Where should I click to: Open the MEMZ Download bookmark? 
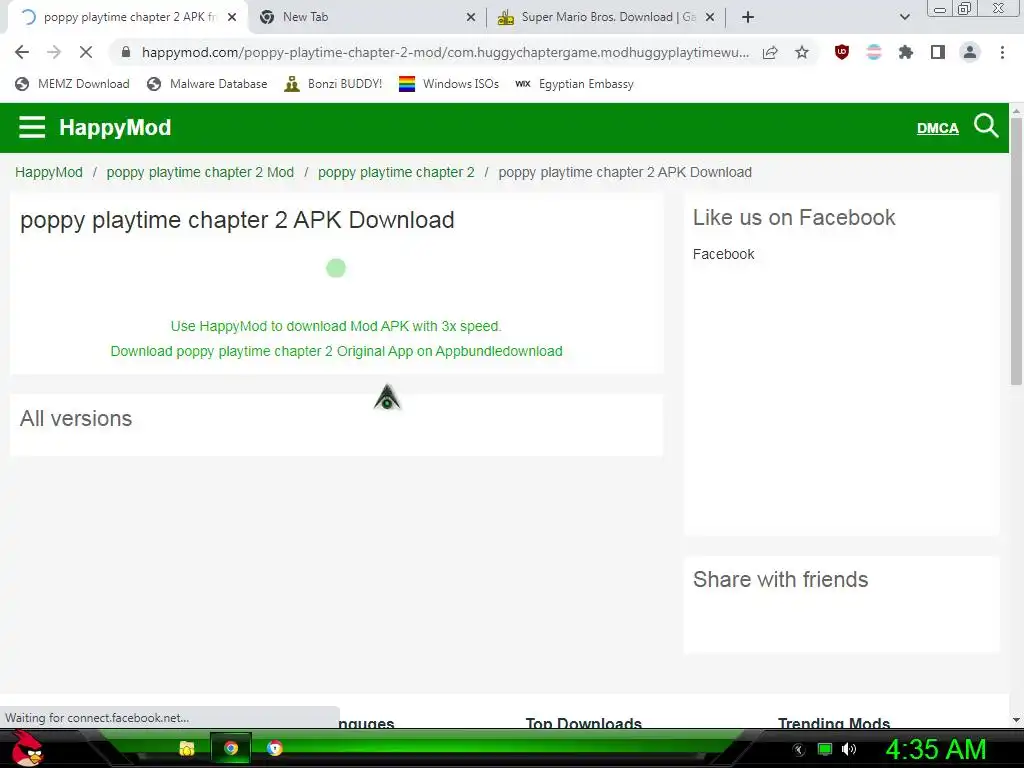click(x=72, y=84)
